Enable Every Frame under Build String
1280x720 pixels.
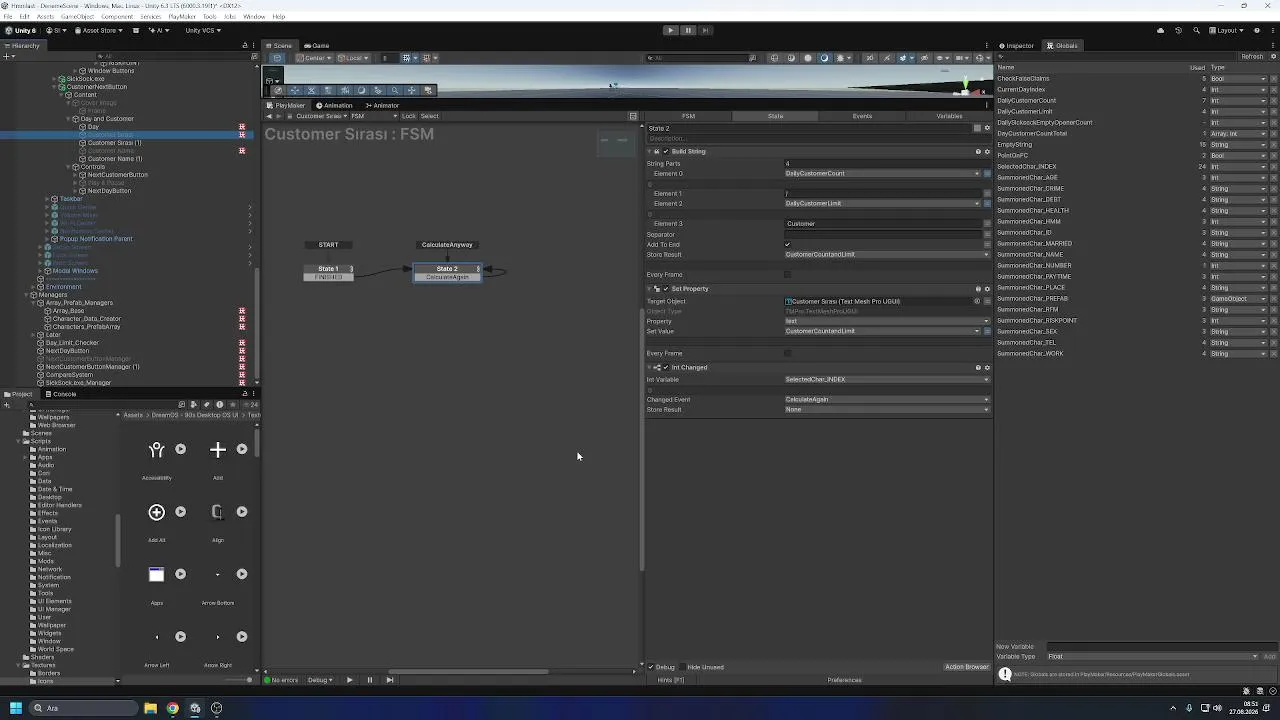point(788,274)
